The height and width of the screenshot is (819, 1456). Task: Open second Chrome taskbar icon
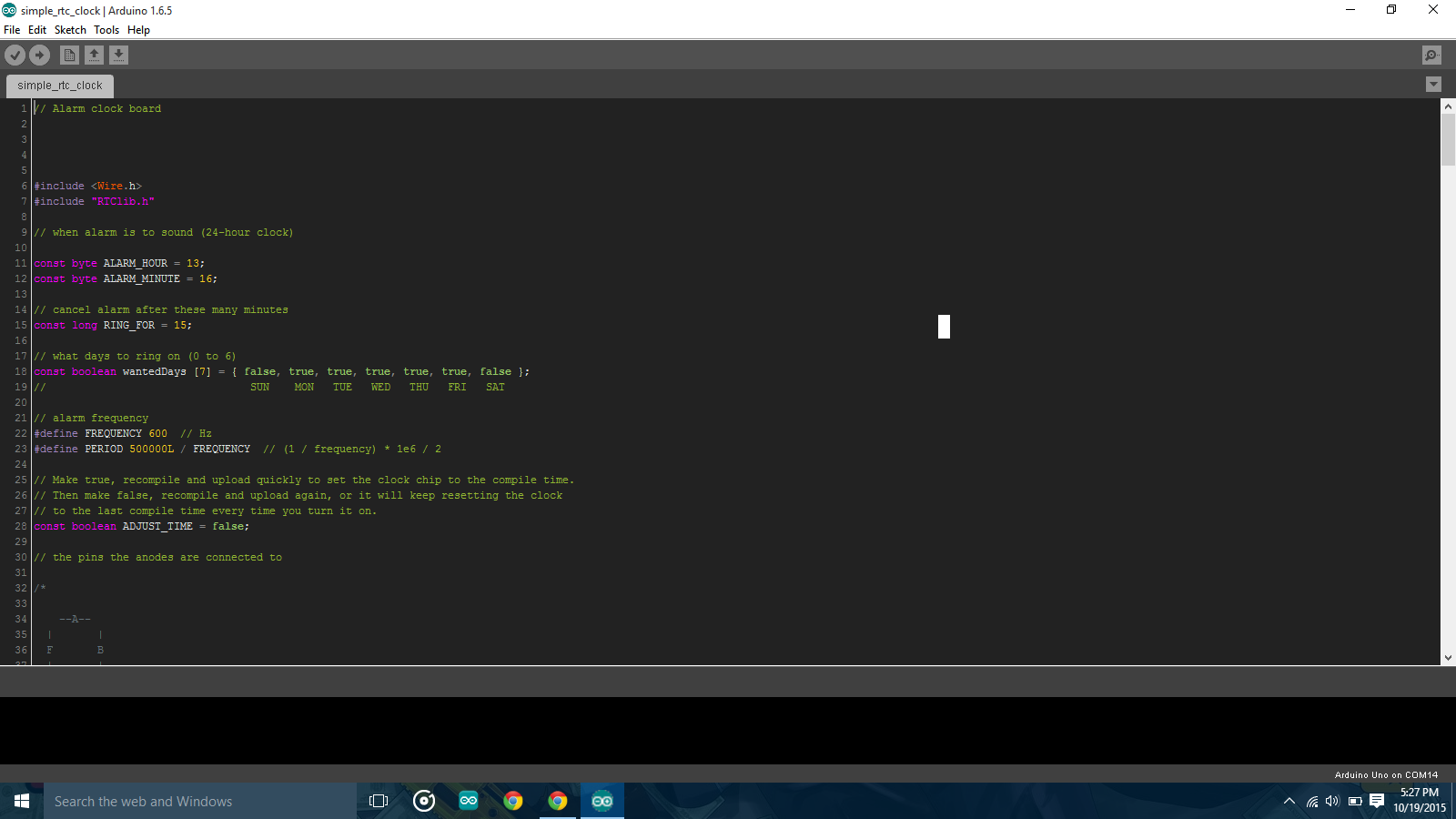click(x=558, y=801)
